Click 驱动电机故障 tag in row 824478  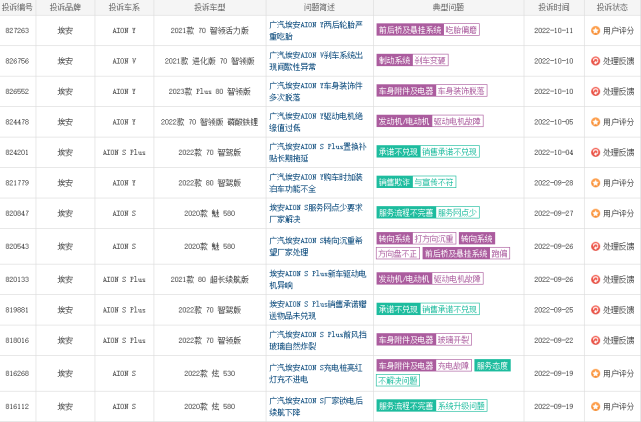[x=457, y=121]
